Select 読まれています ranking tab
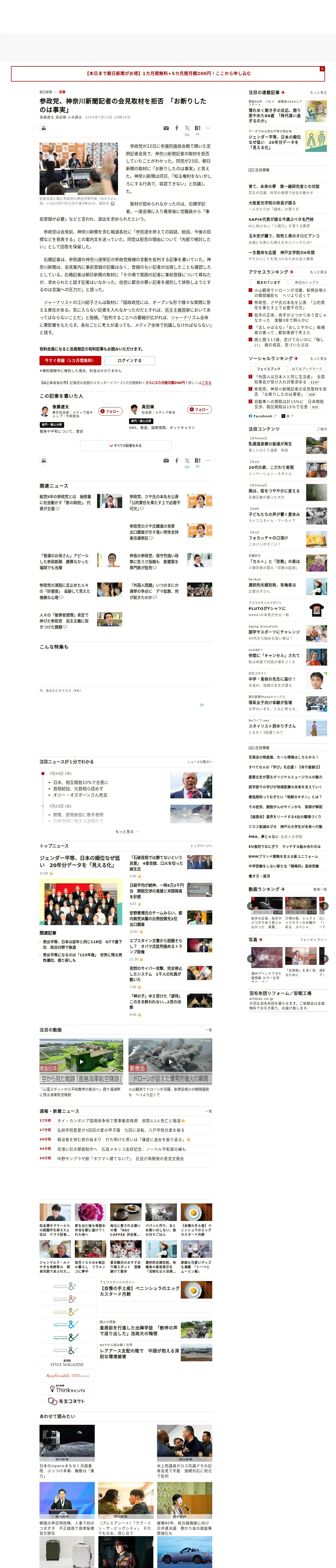The width and height of the screenshot is (336, 1568). pos(268,283)
